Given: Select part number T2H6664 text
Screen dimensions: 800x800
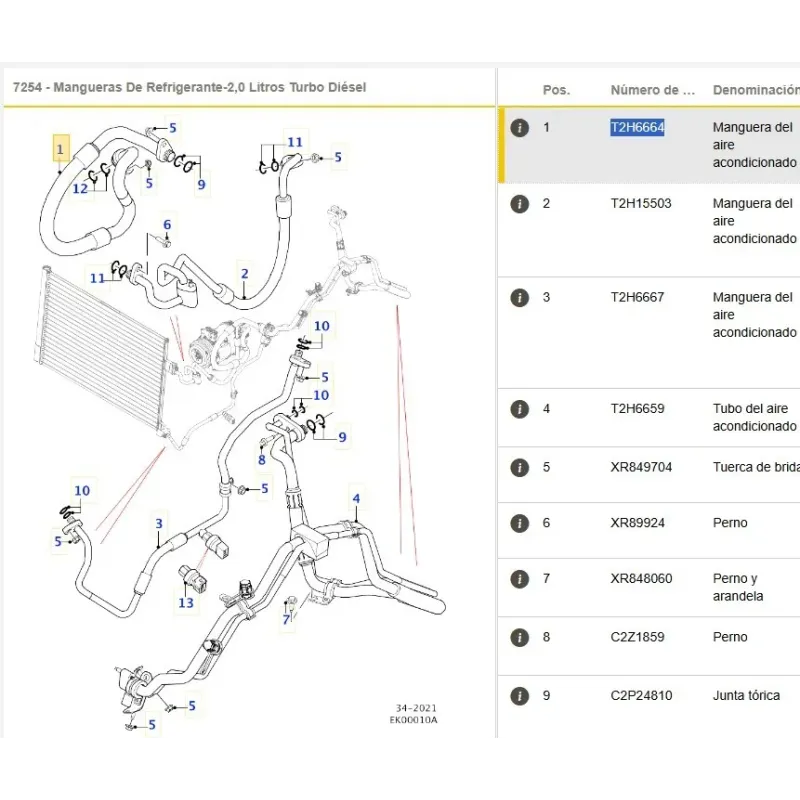Looking at the screenshot, I should [637, 128].
